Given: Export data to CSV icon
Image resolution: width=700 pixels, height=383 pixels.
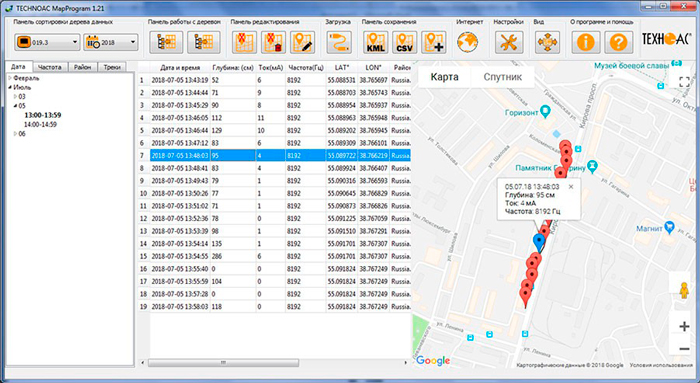Looking at the screenshot, I should pyautogui.click(x=404, y=42).
